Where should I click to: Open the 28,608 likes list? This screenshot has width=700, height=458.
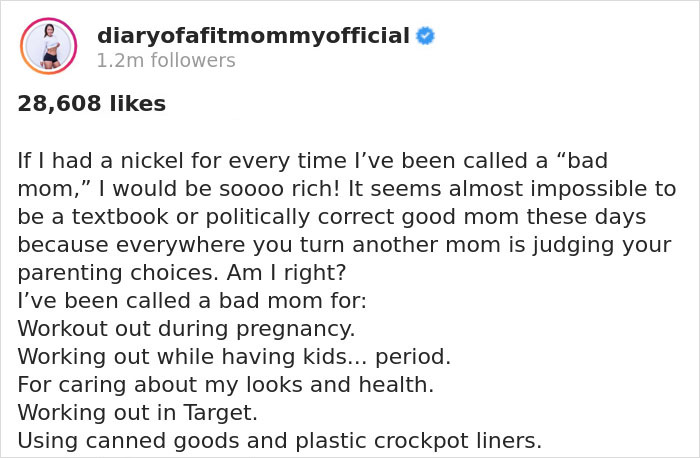pyautogui.click(x=92, y=104)
